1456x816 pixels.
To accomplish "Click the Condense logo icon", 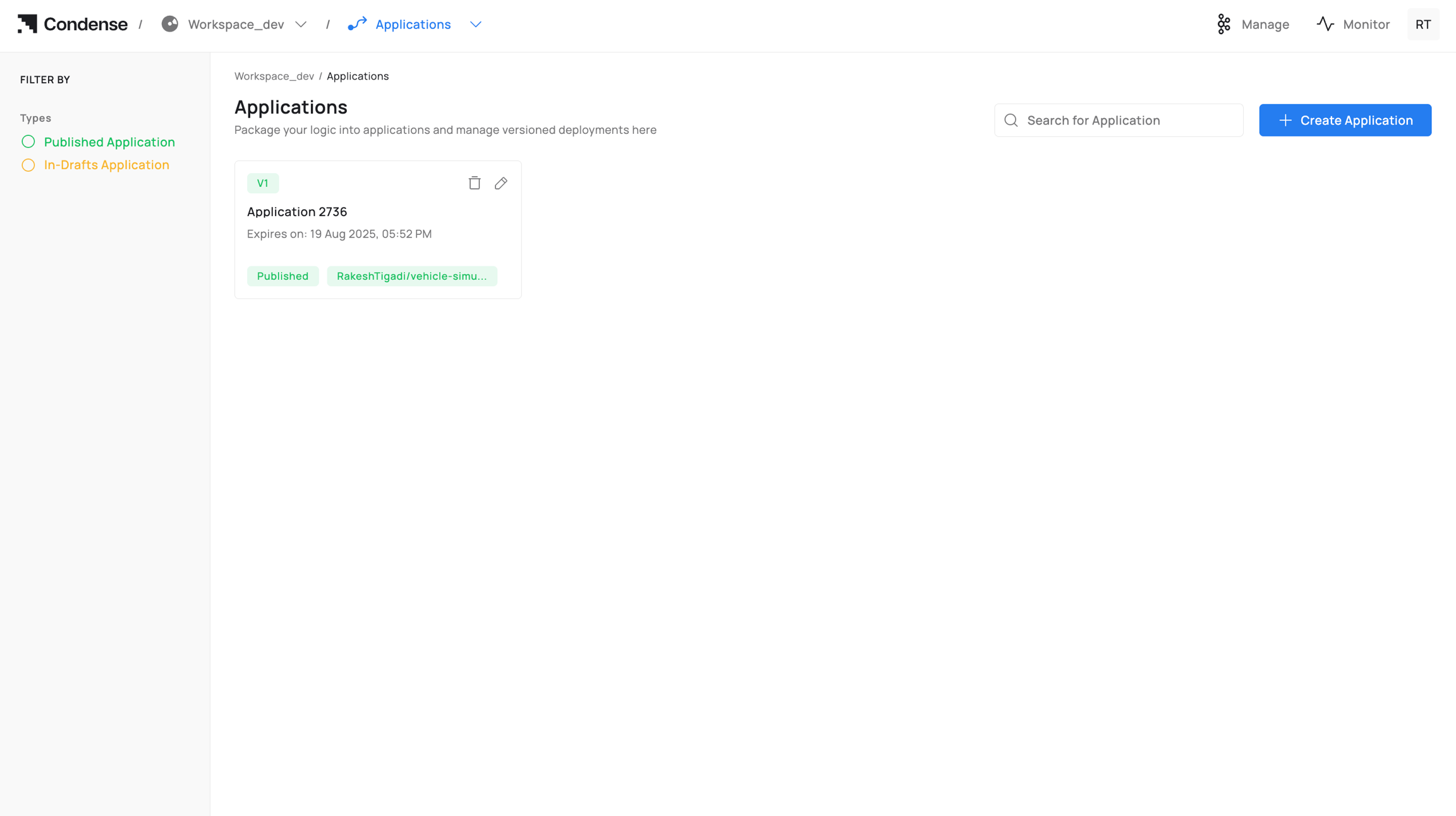I will 27,24.
